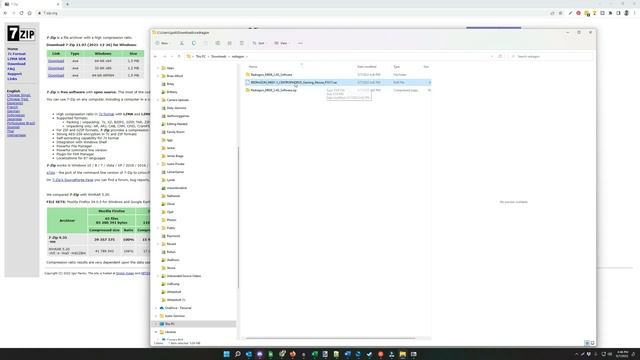The height and width of the screenshot is (360, 640).
Task: Click the Firefox icon in the taskbar
Action: (293, 354)
